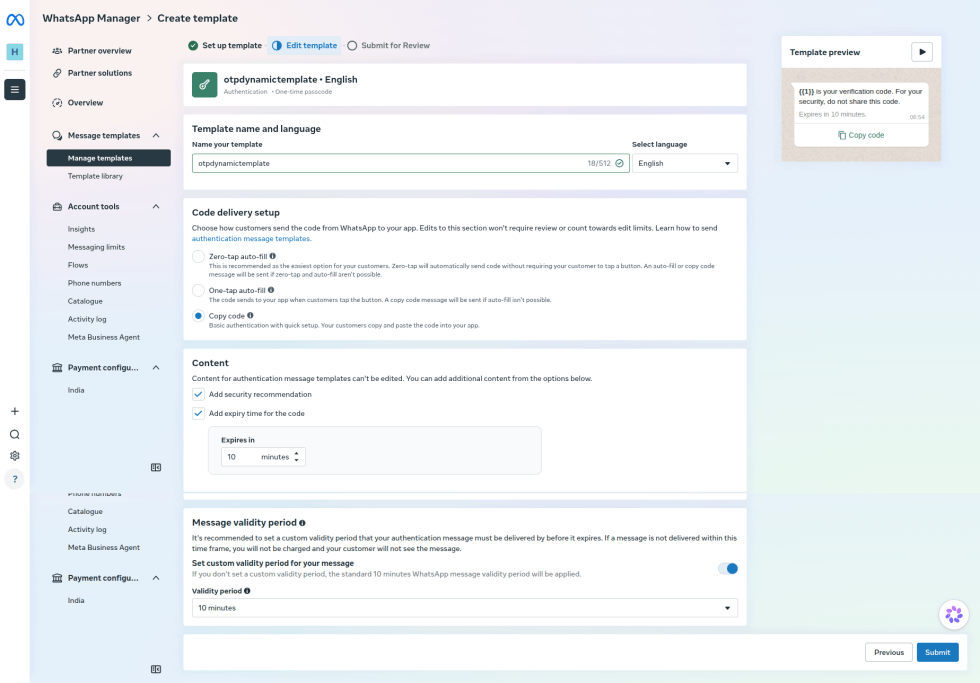This screenshot has height=683, width=980.
Task: Click the Overview gauge icon
Action: tap(57, 102)
